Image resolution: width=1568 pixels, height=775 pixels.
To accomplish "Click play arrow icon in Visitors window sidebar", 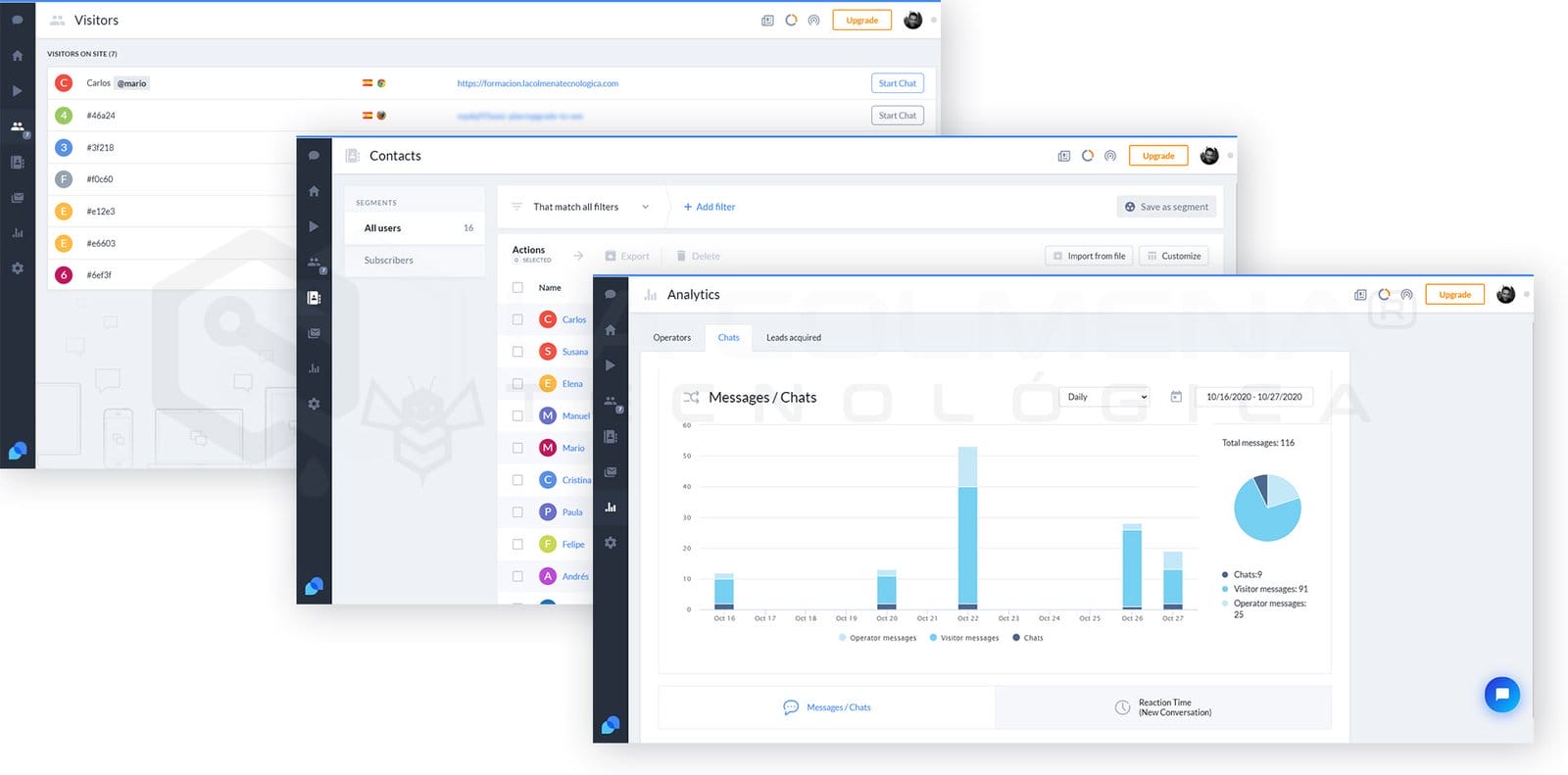I will pos(17,91).
